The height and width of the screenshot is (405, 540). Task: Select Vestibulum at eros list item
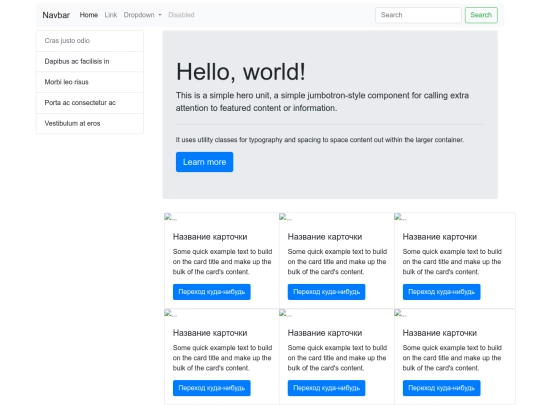click(90, 123)
